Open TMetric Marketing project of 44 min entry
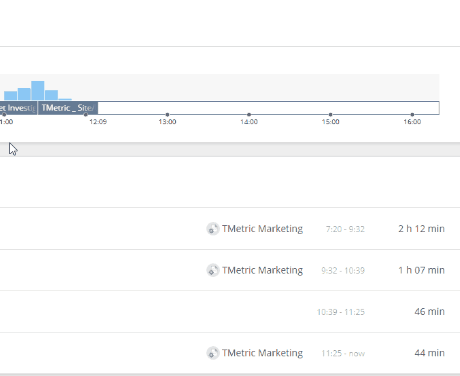This screenshot has height=376, width=460. [262, 353]
